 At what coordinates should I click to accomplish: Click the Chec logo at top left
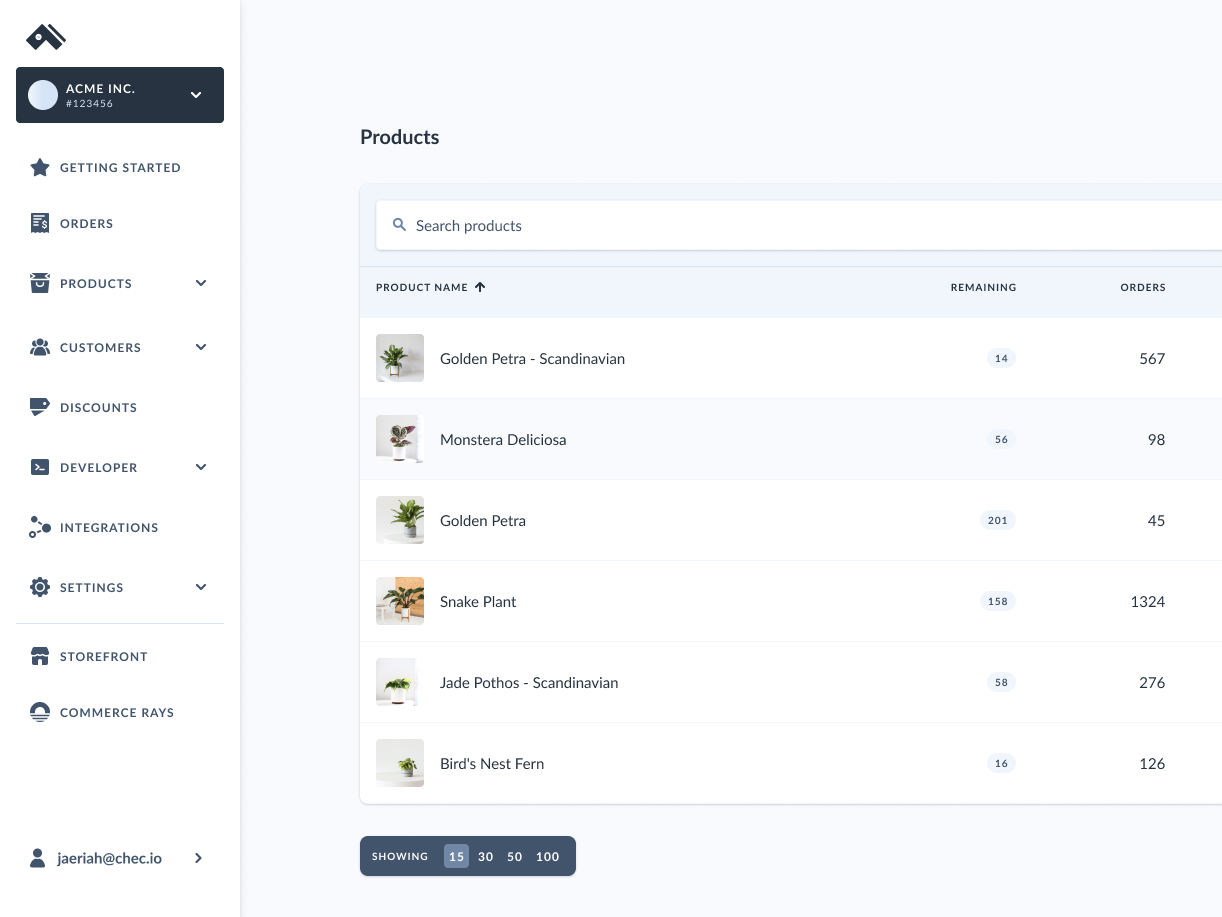pos(46,37)
